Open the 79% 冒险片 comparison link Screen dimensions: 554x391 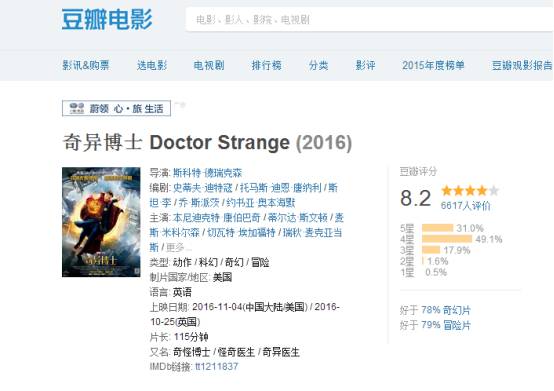coord(446,325)
